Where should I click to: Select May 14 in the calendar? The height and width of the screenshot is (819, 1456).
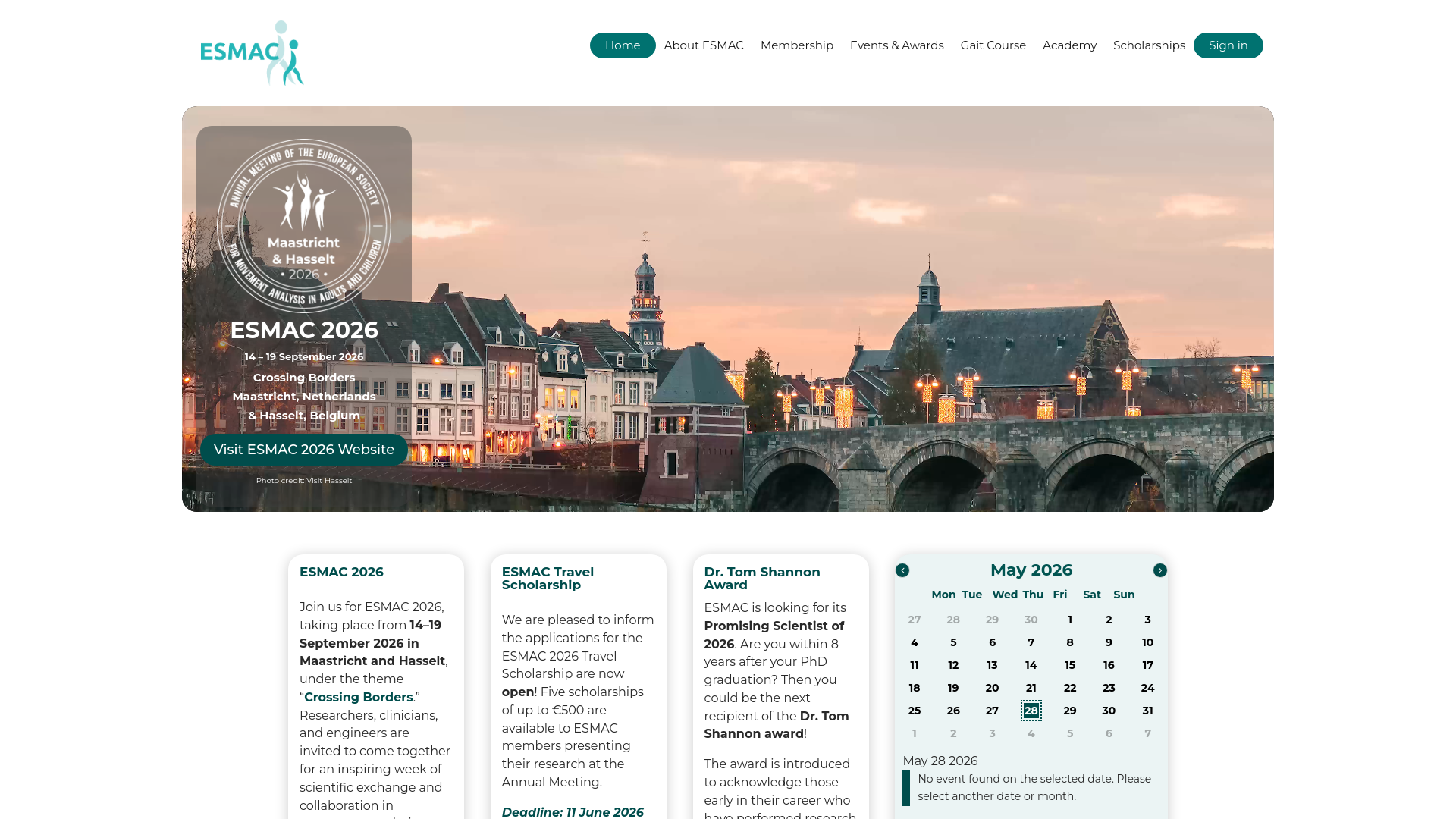pos(1031,665)
